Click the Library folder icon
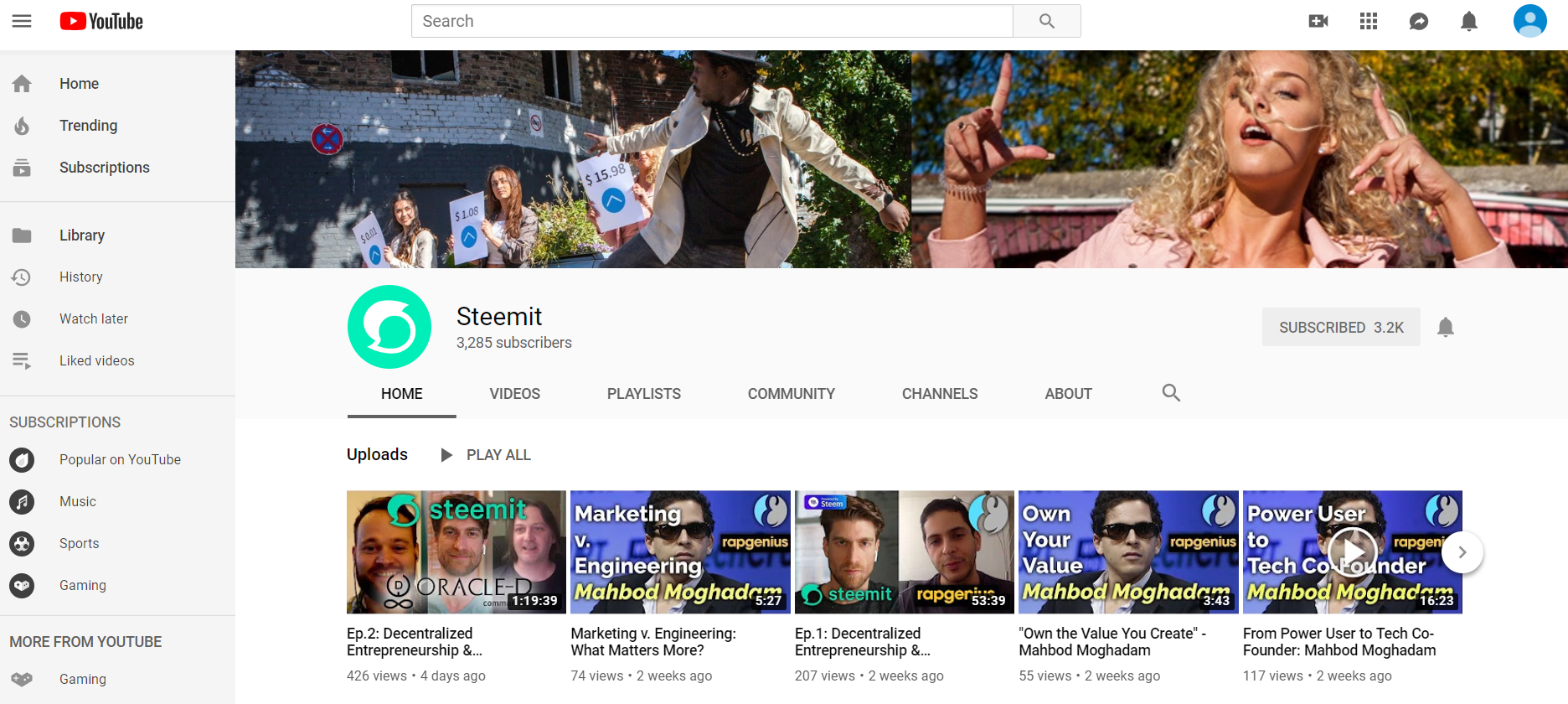Viewport: 1568px width, 704px height. (x=22, y=236)
